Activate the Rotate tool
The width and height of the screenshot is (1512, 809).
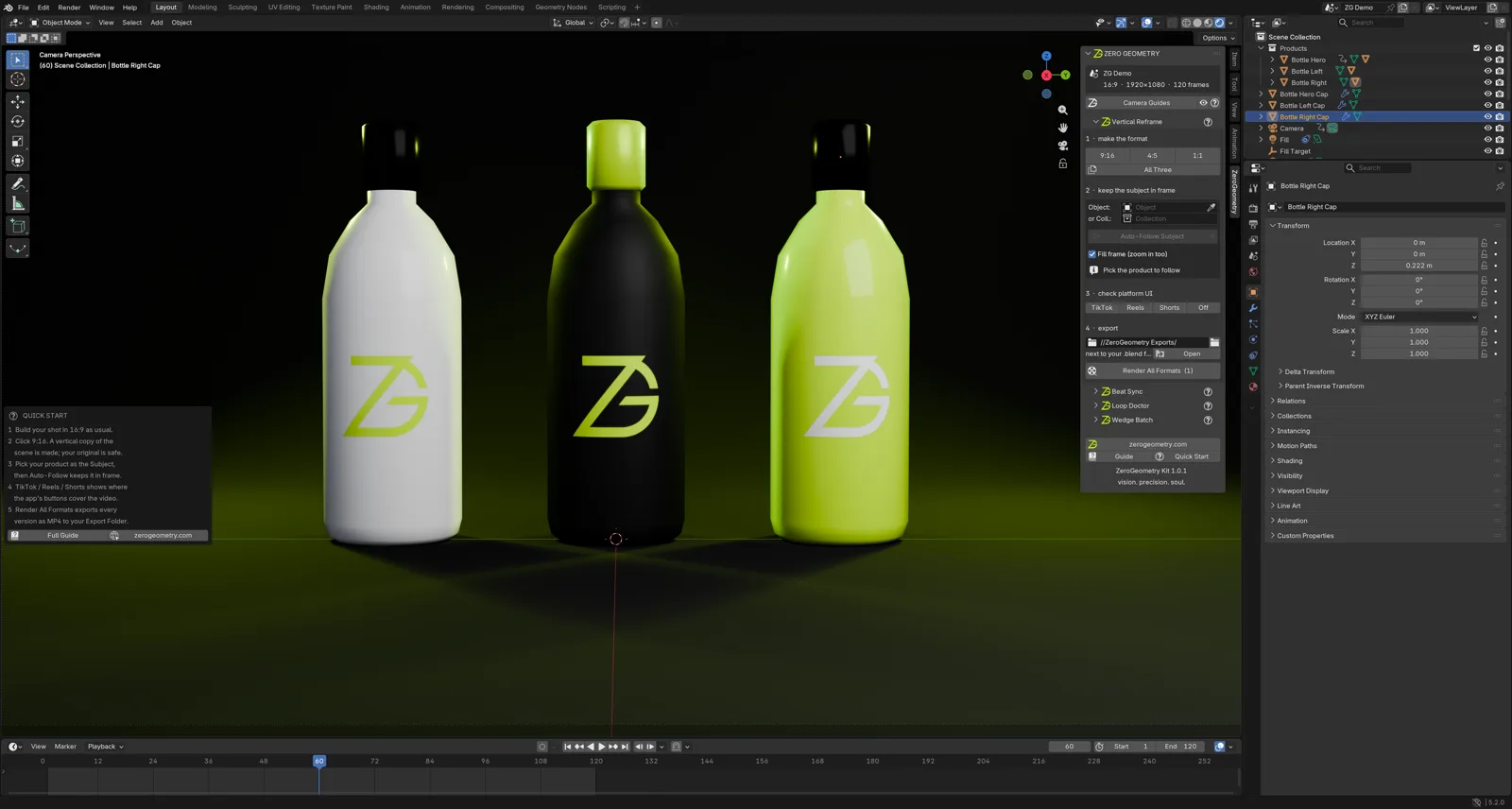click(17, 121)
